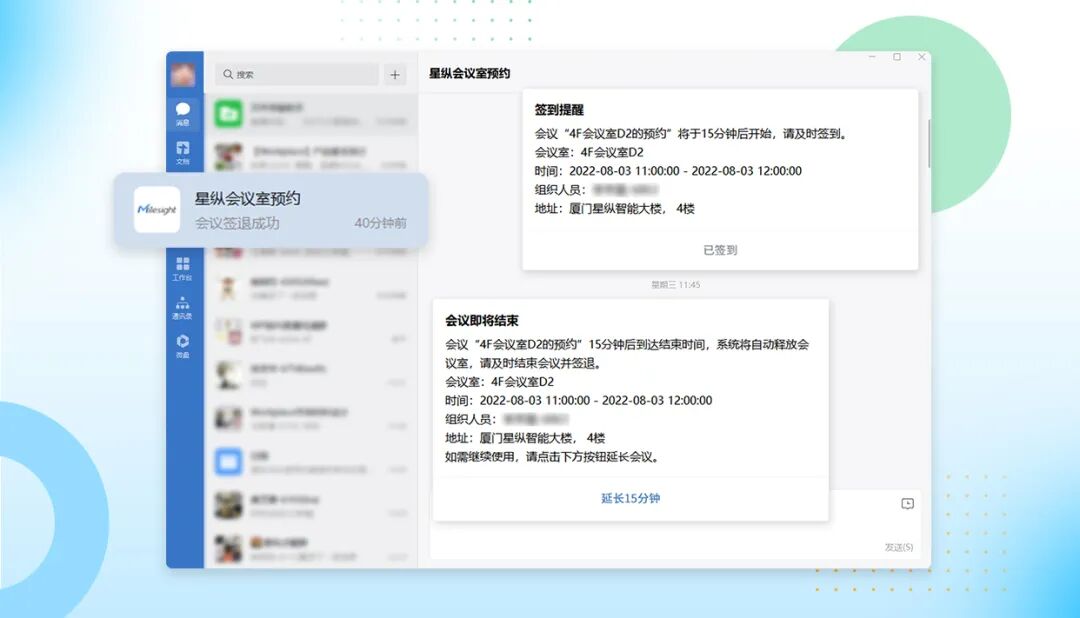Open the 通讯录 (Contacts) sidebar icon
Screen dimensions: 1080x618
pos(183,307)
